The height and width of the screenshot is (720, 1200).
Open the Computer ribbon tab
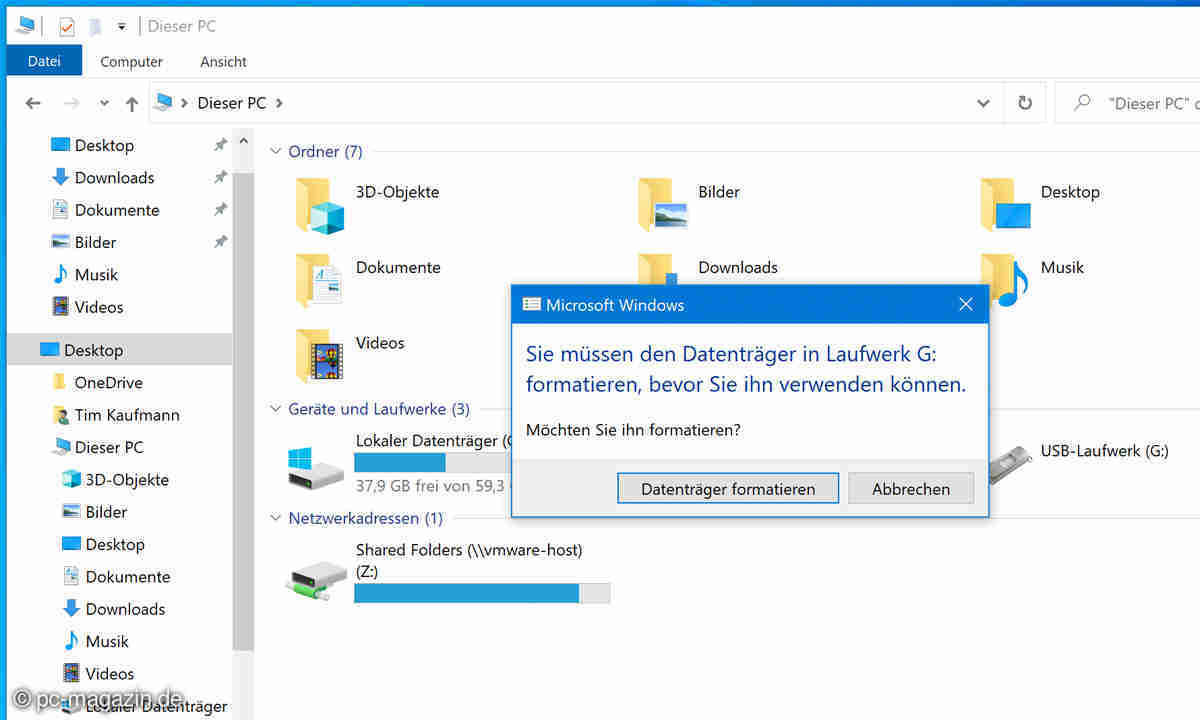[x=131, y=61]
